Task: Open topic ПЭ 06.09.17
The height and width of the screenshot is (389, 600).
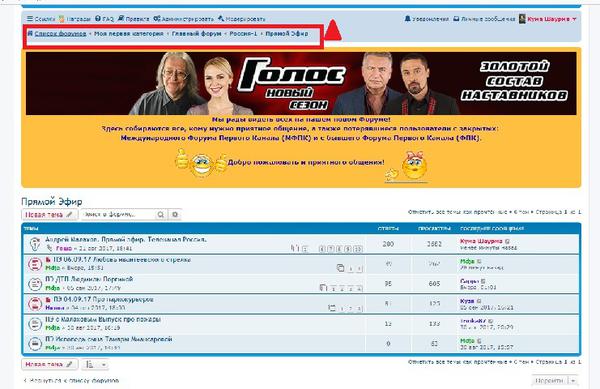Action: point(122,259)
